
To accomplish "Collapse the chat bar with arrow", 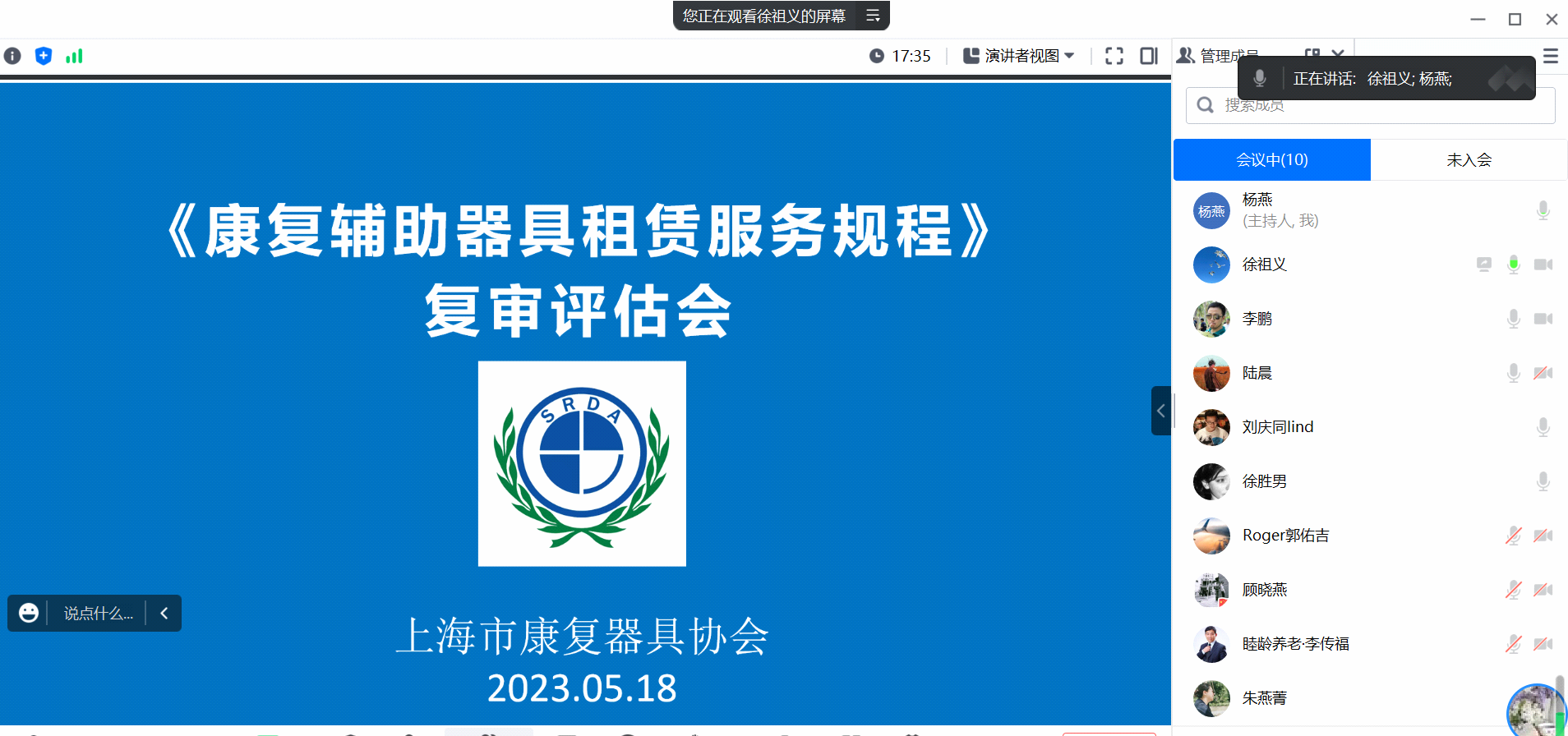I will tap(164, 613).
